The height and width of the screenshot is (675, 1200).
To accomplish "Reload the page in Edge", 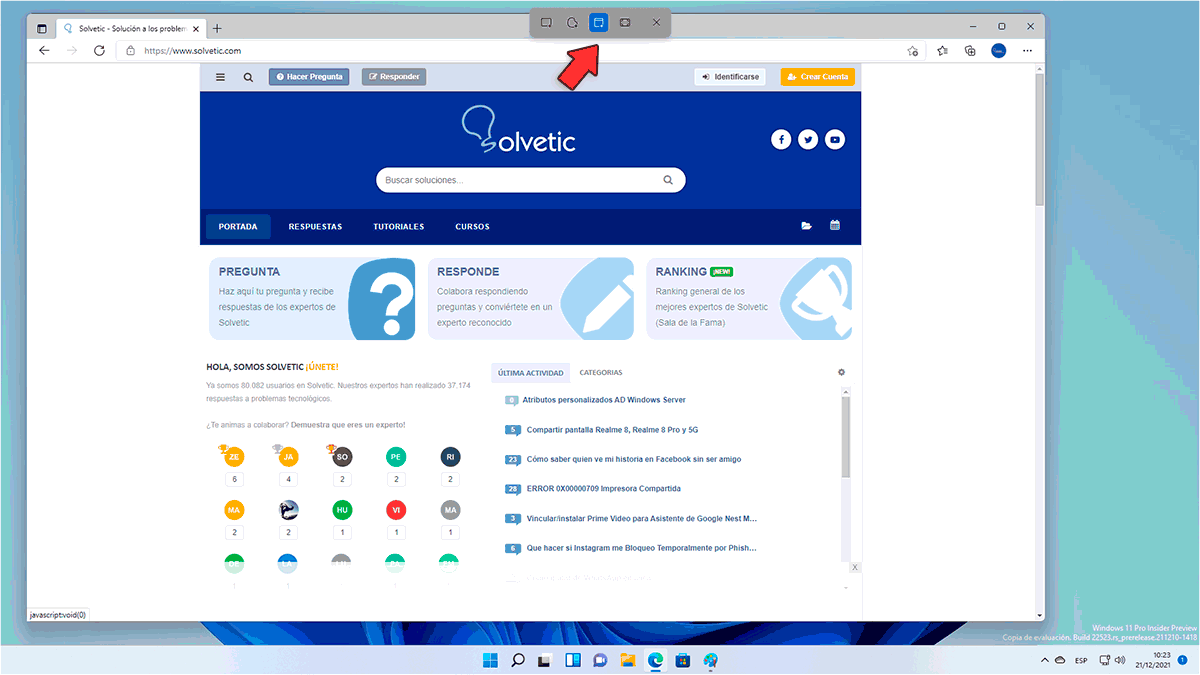I will [99, 50].
